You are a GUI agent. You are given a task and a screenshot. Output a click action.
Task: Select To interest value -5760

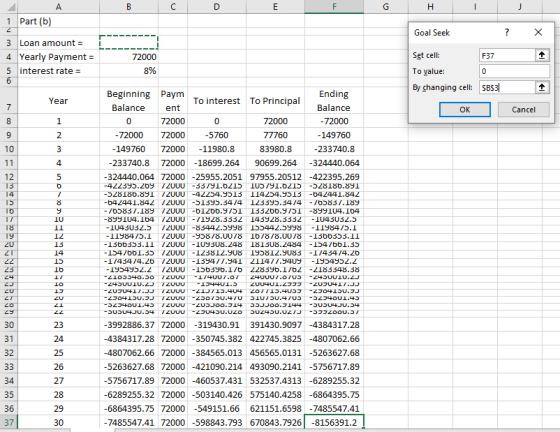217,135
